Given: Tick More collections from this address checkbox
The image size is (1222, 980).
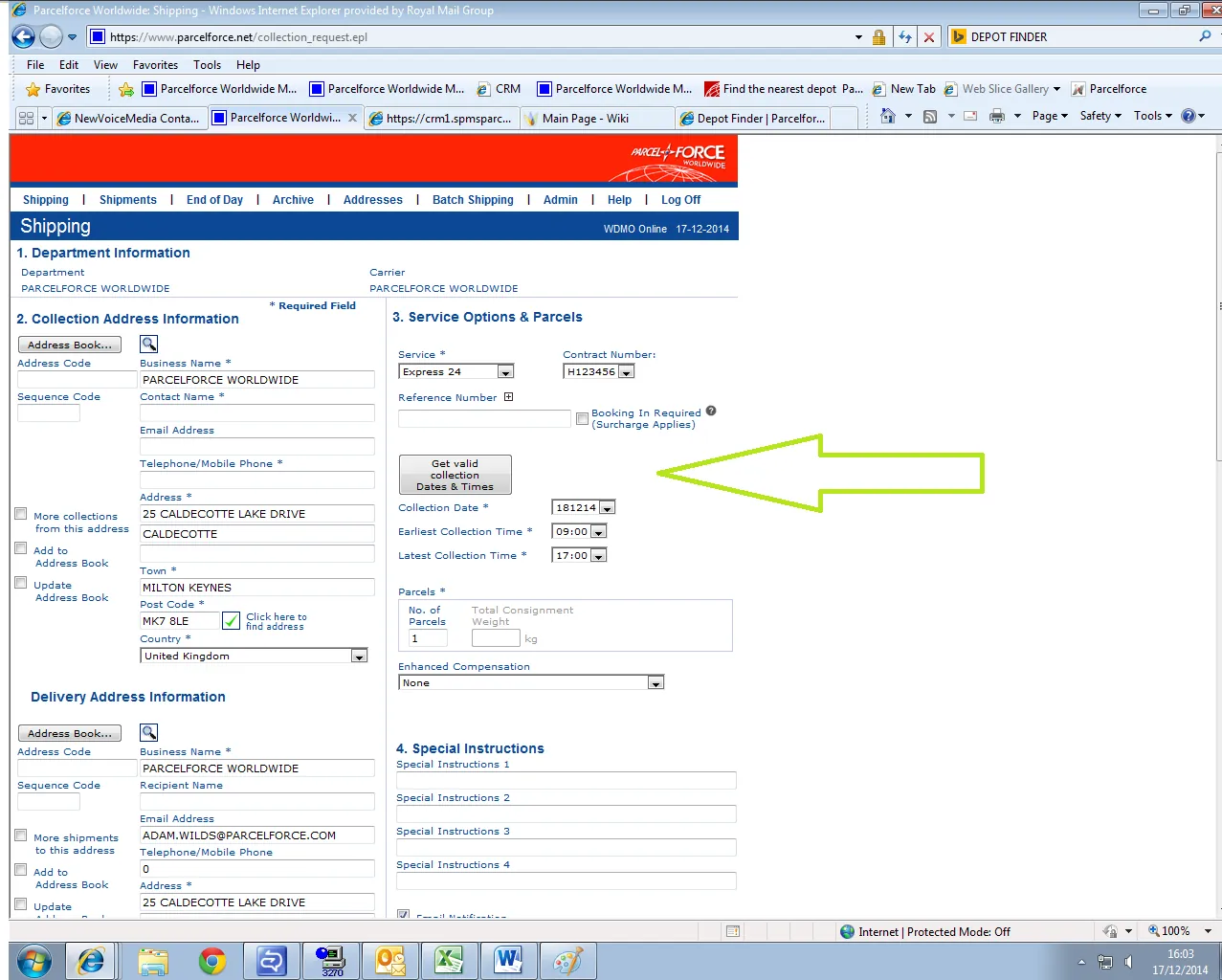Looking at the screenshot, I should point(20,514).
